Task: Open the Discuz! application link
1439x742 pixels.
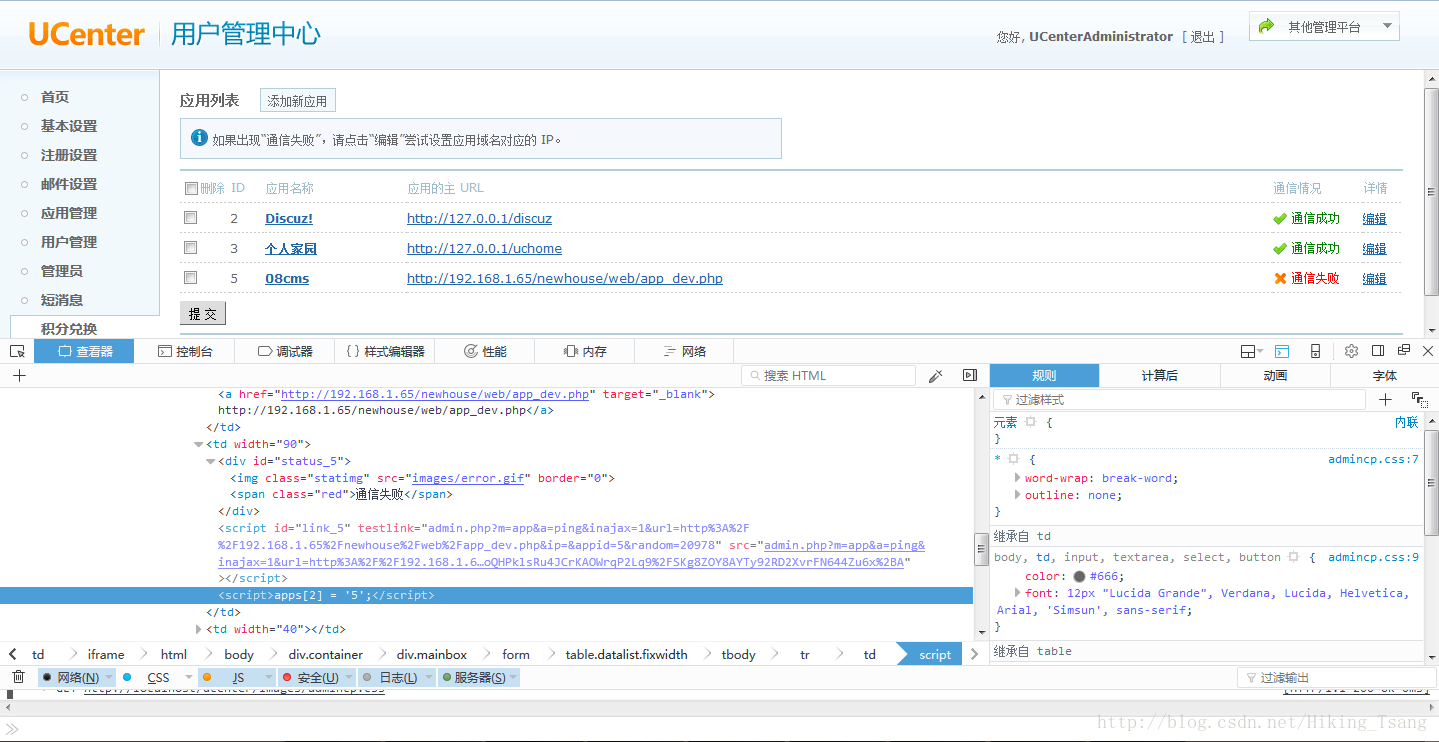Action: tap(289, 218)
